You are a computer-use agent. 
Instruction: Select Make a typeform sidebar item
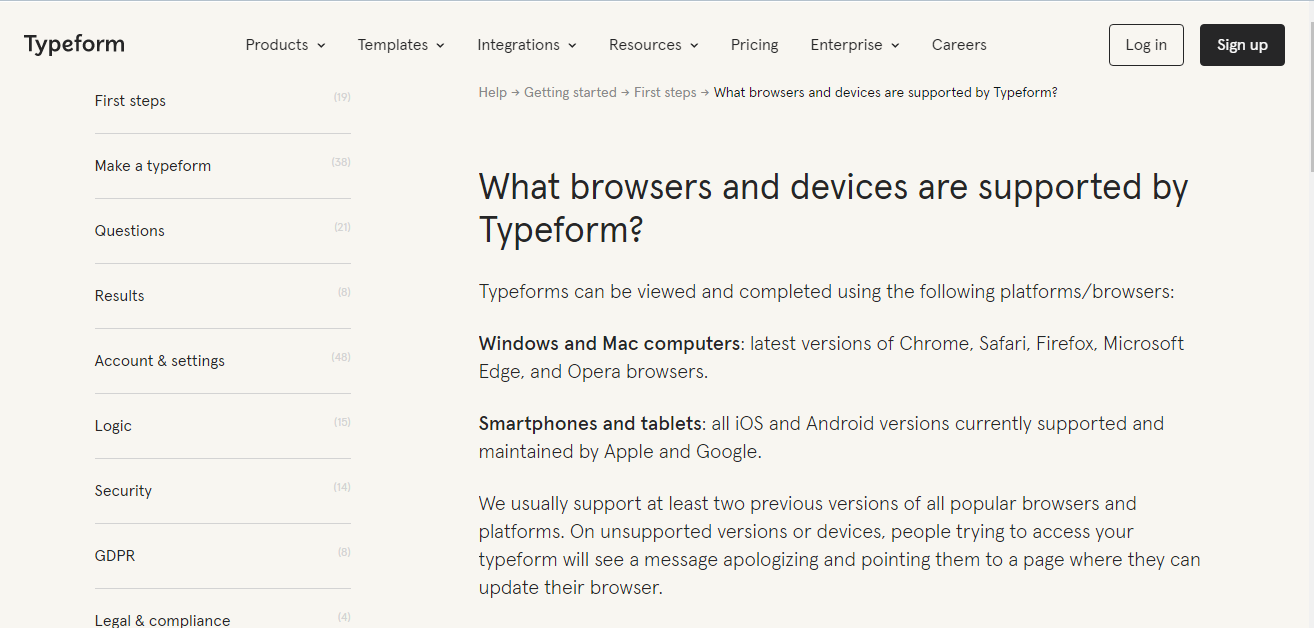(153, 166)
